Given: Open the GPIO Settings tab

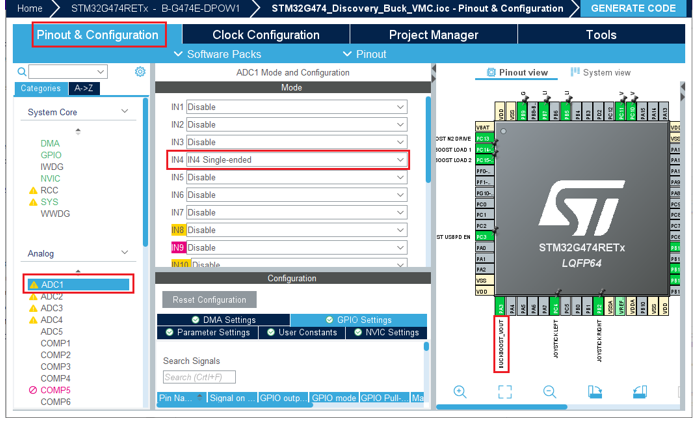Looking at the screenshot, I should (x=359, y=320).
